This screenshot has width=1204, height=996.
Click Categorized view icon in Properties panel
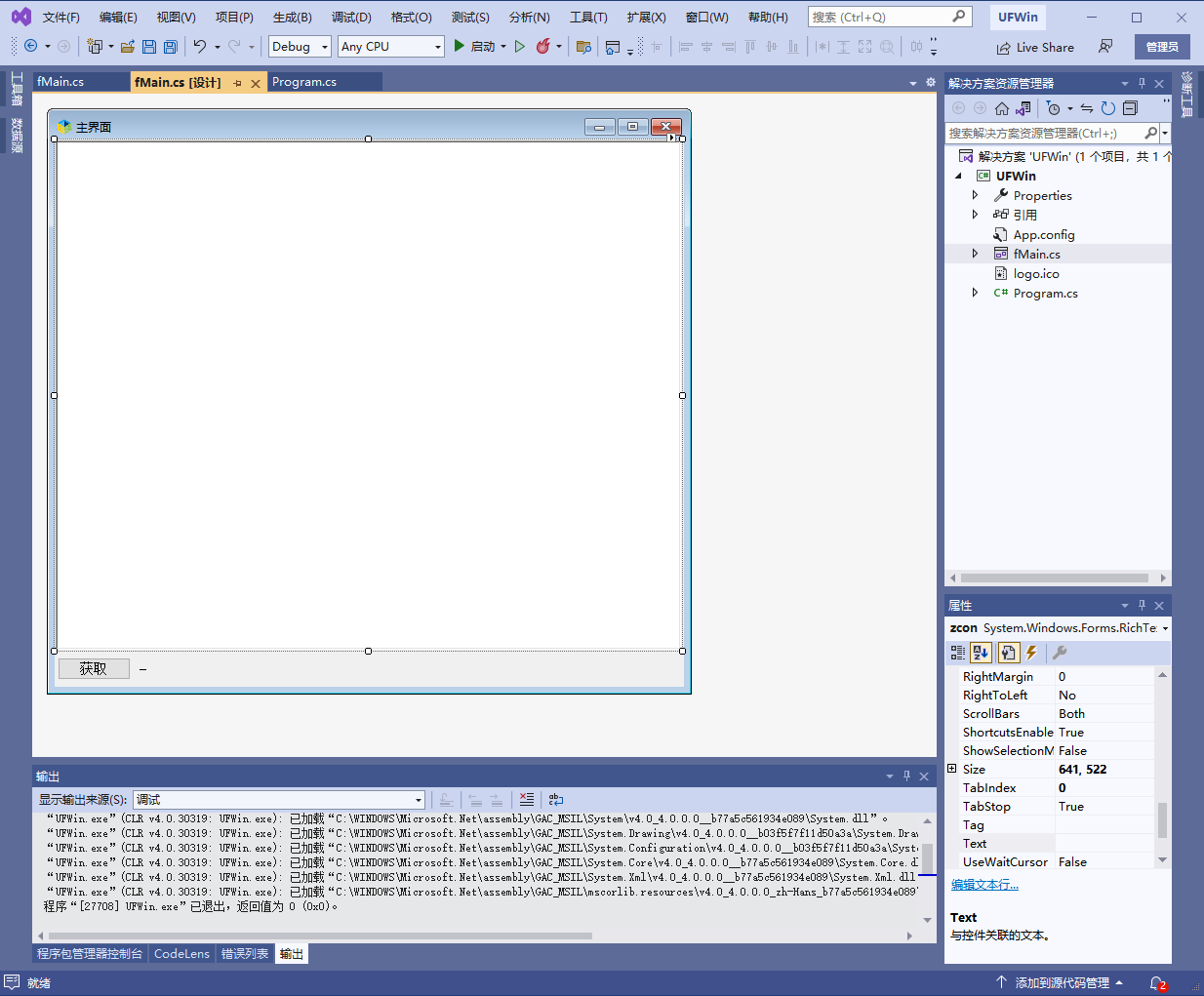pos(958,653)
